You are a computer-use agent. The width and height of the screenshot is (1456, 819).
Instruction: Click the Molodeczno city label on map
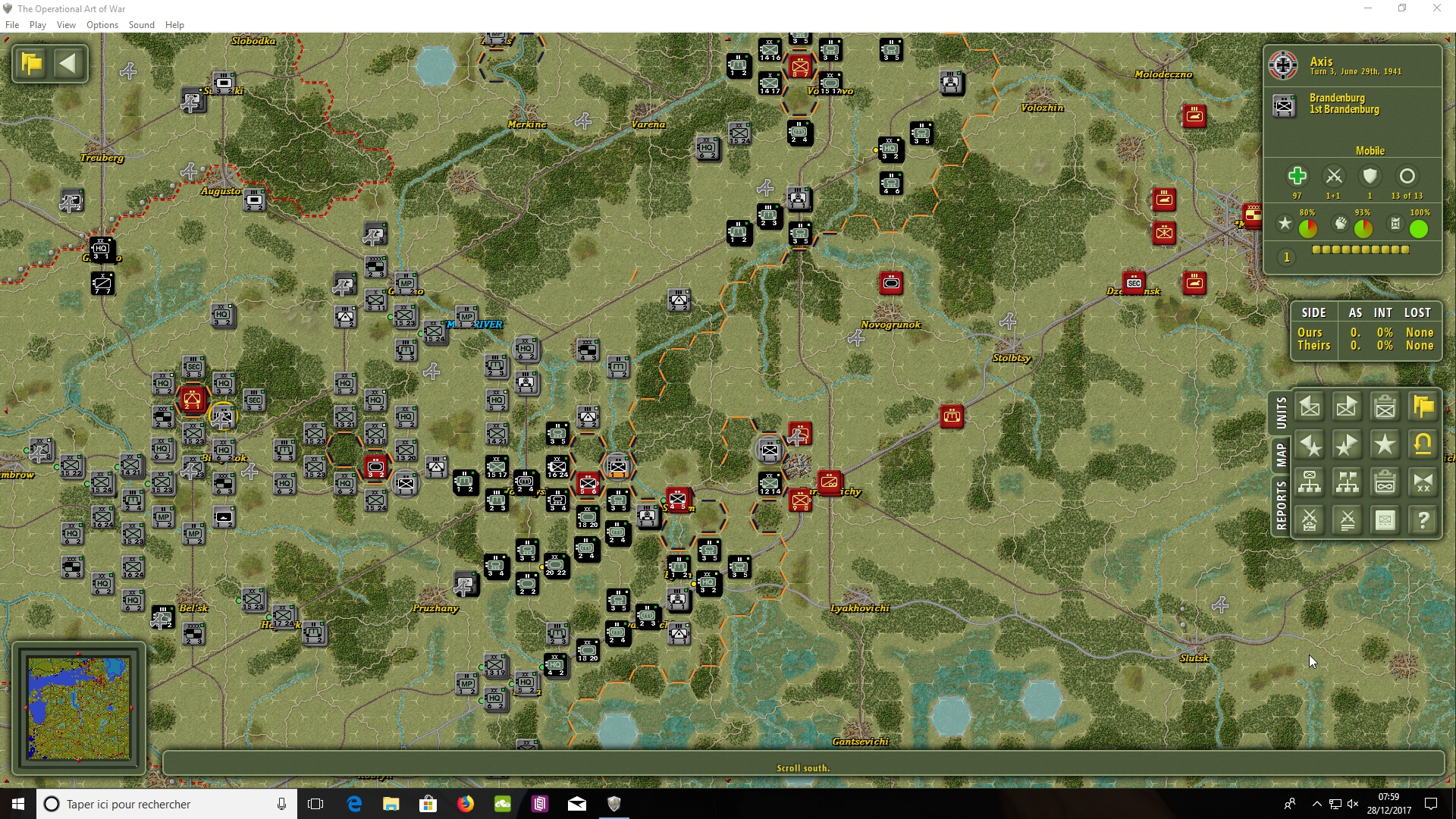point(1163,74)
